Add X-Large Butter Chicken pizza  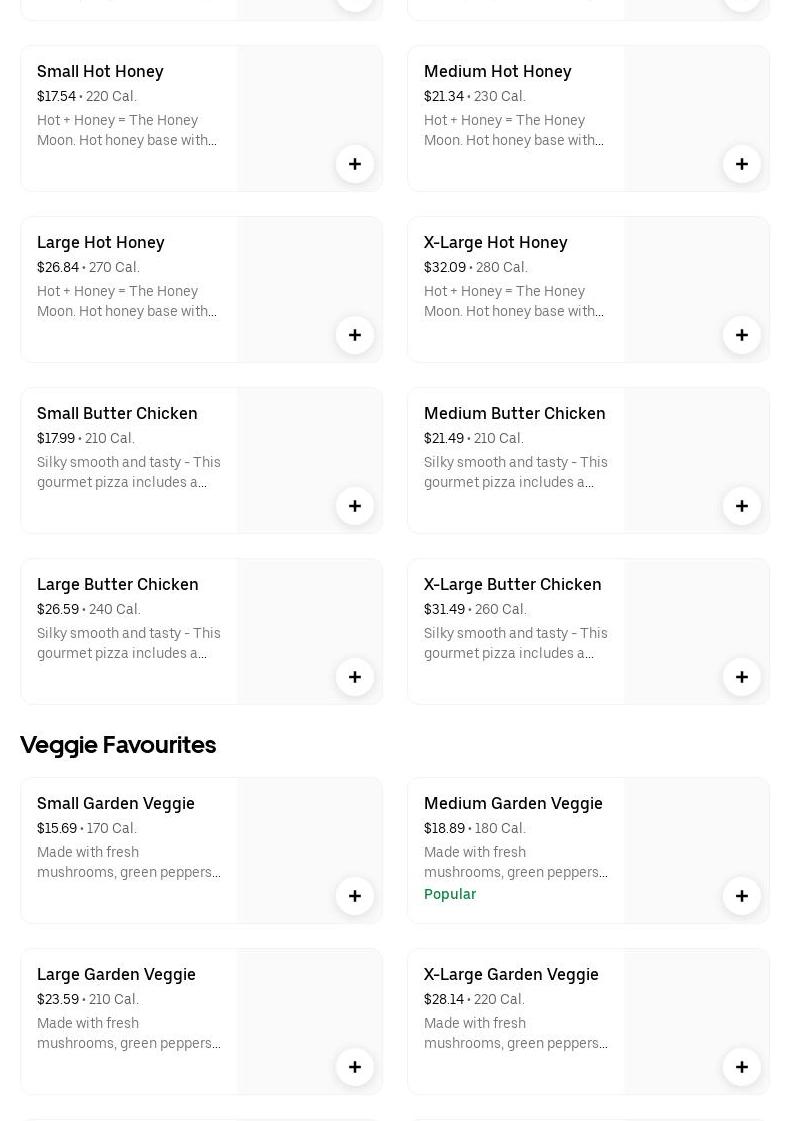(742, 677)
